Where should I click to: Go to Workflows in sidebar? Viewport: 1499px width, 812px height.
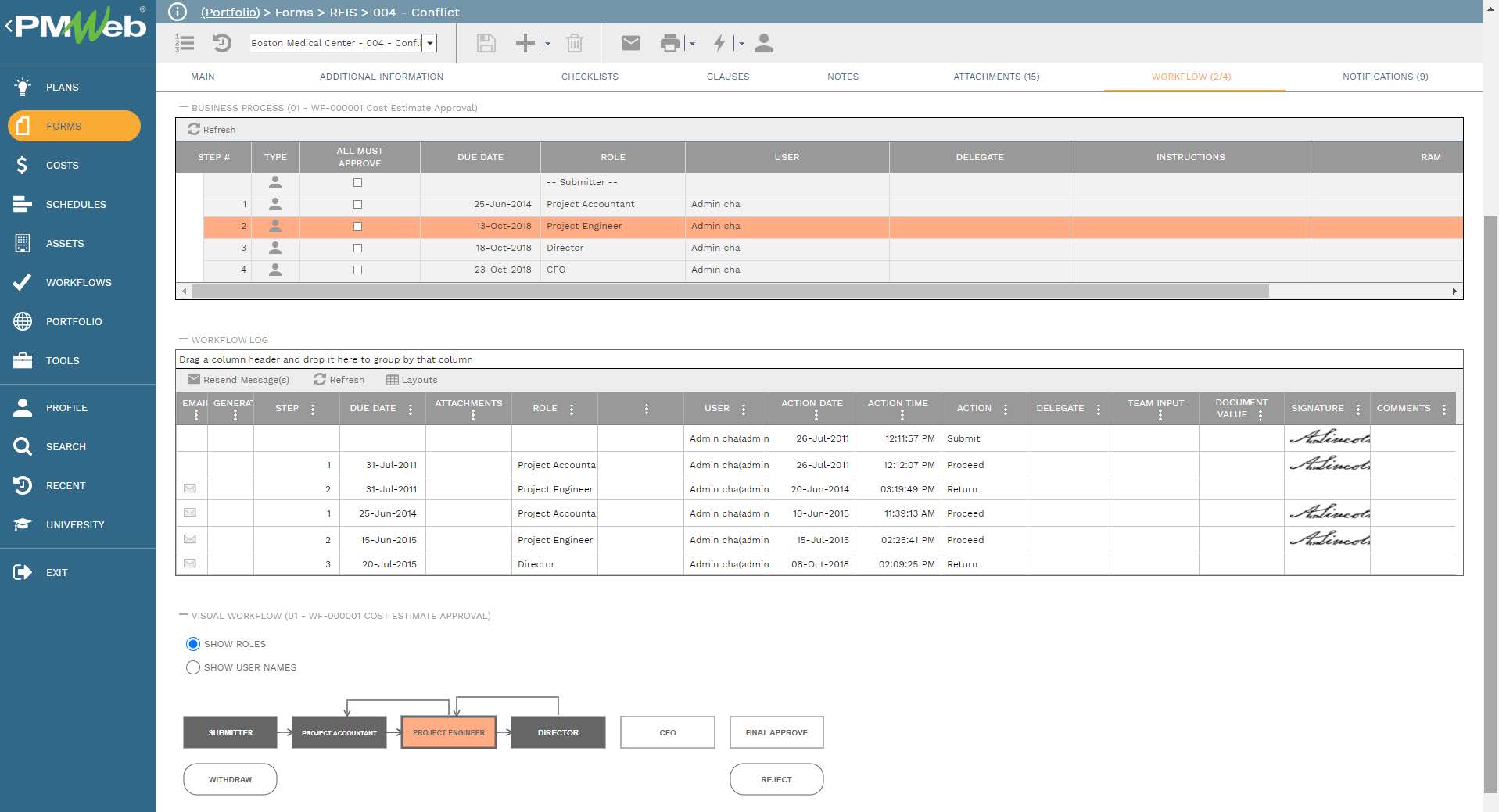coord(78,282)
